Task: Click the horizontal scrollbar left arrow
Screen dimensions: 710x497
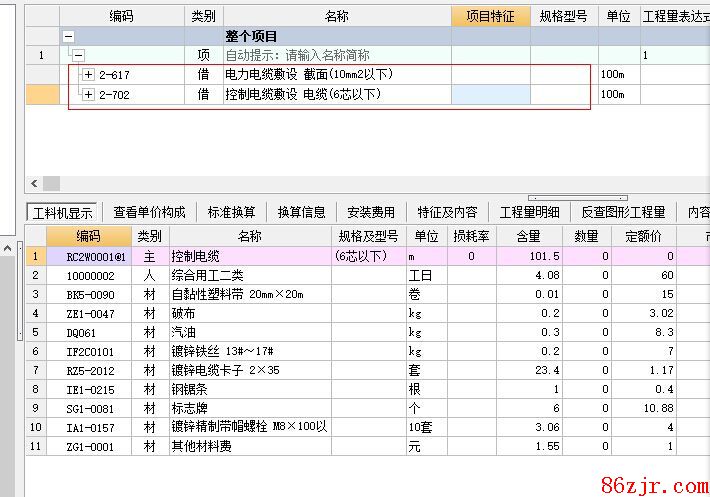Action: [35, 183]
